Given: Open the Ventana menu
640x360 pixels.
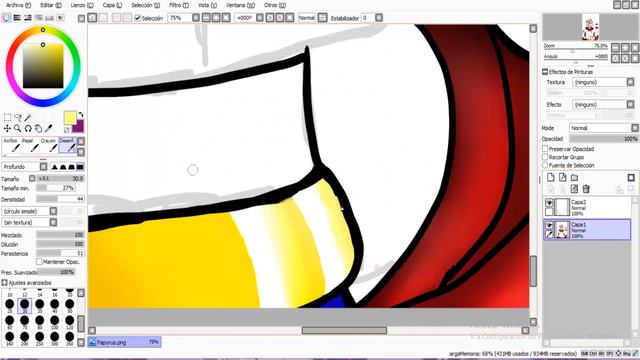Looking at the screenshot, I should click(240, 5).
